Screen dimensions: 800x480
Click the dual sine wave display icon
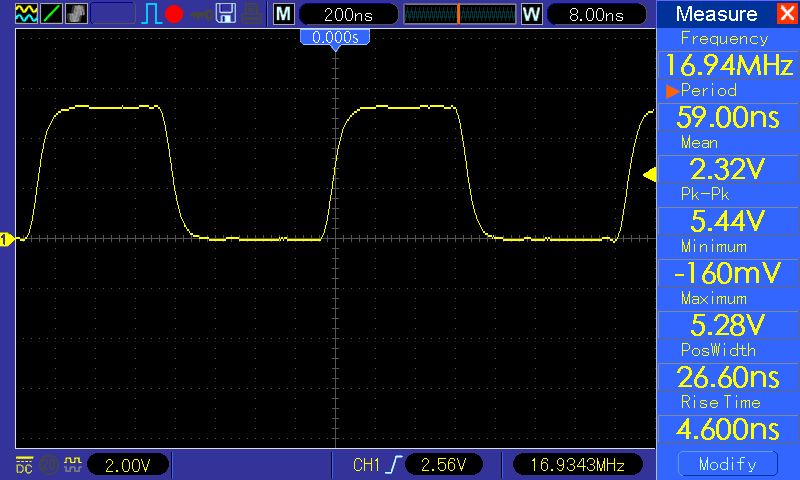[x=26, y=13]
